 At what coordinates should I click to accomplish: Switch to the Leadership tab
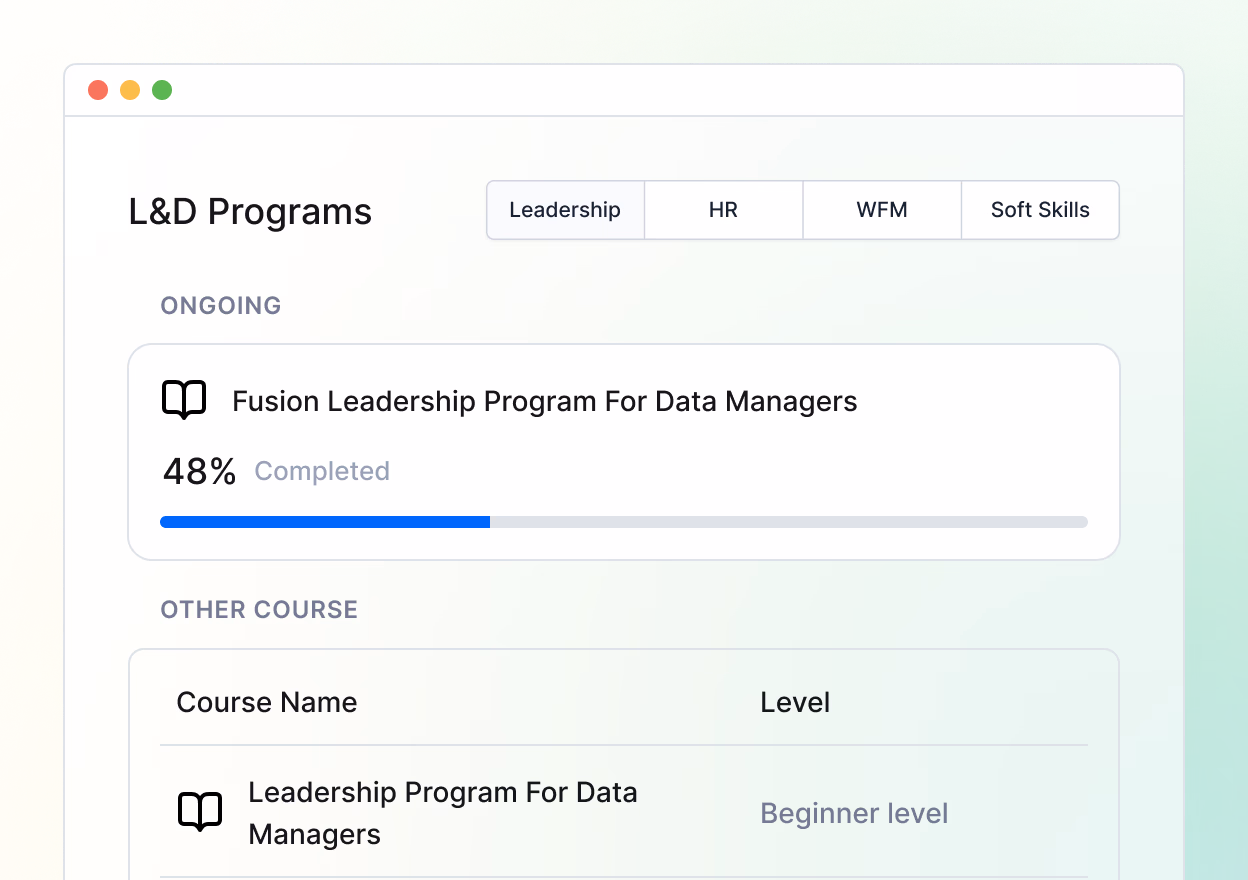(565, 210)
